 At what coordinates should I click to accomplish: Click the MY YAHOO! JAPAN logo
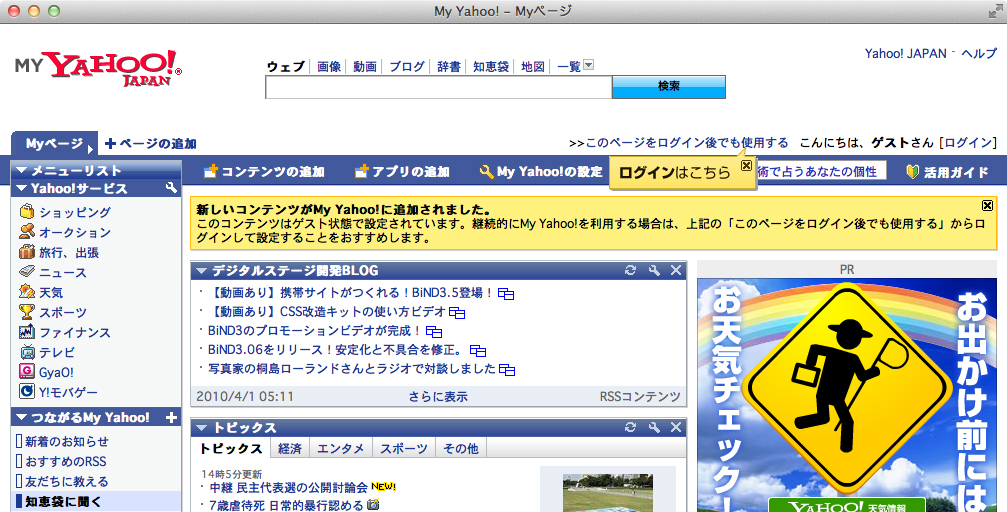tap(98, 68)
